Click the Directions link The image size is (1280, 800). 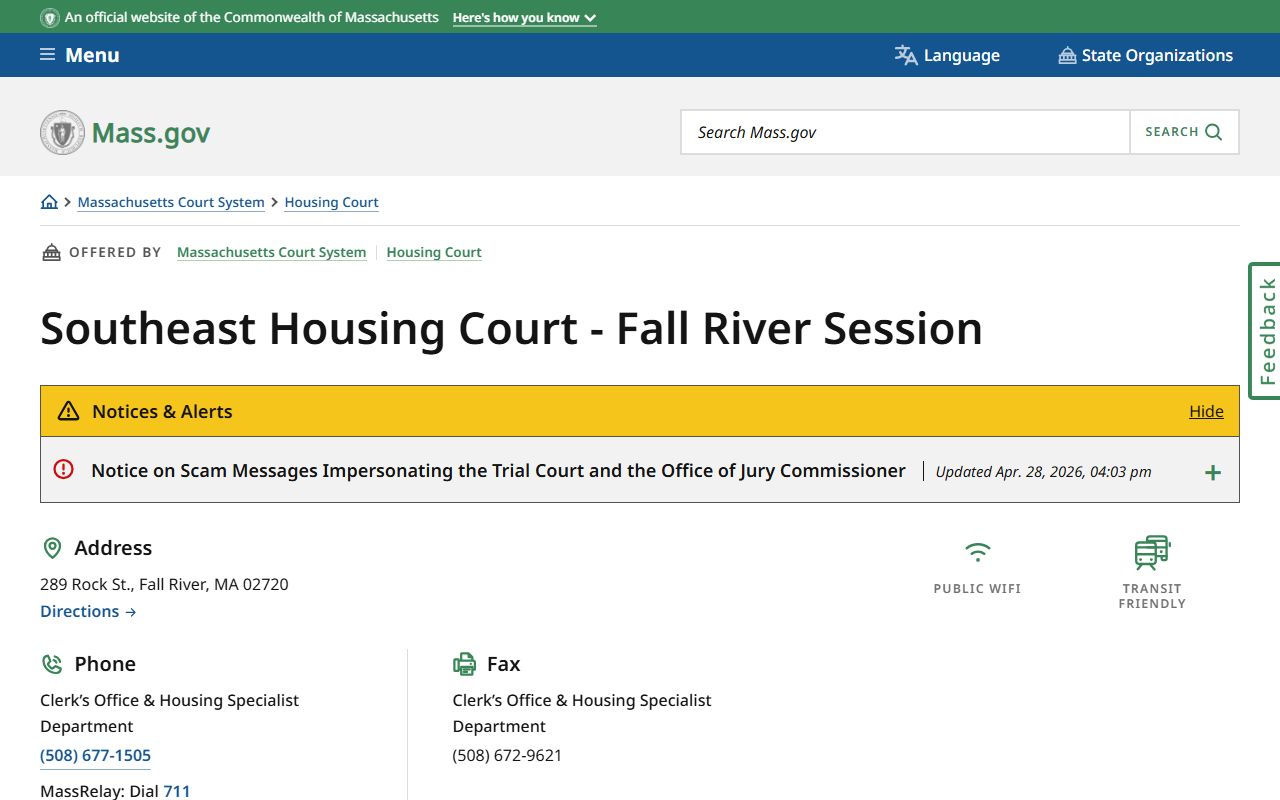88,611
